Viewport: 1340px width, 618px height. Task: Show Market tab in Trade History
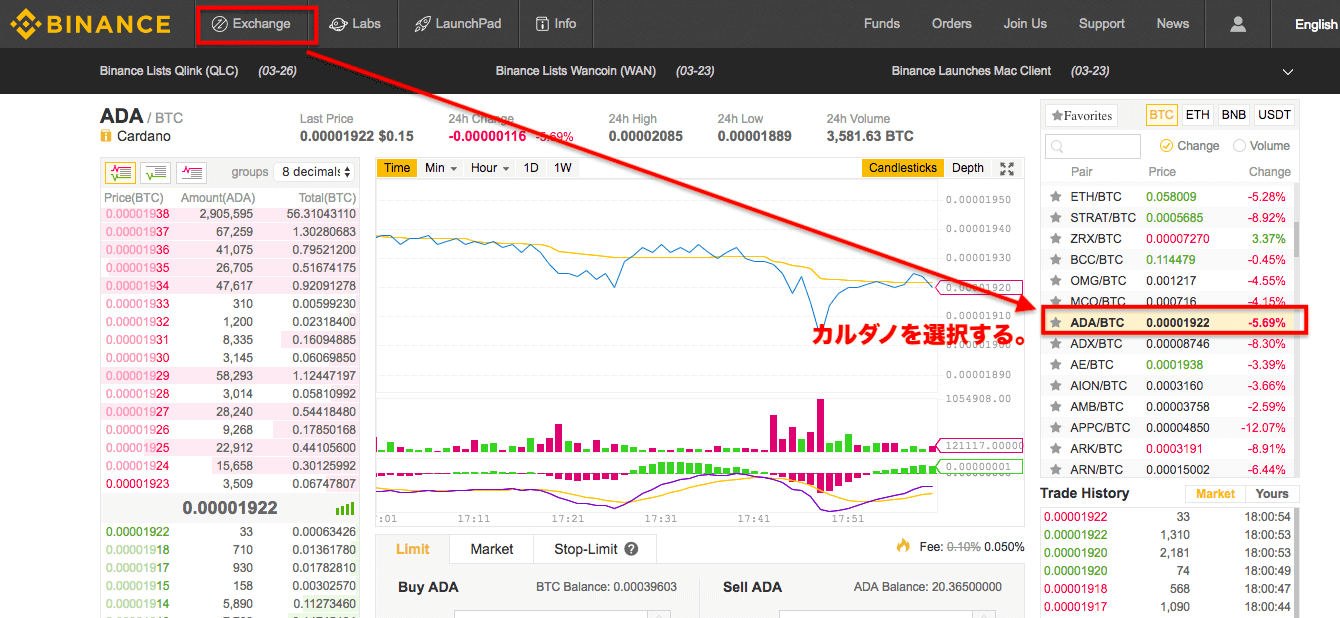[1215, 494]
